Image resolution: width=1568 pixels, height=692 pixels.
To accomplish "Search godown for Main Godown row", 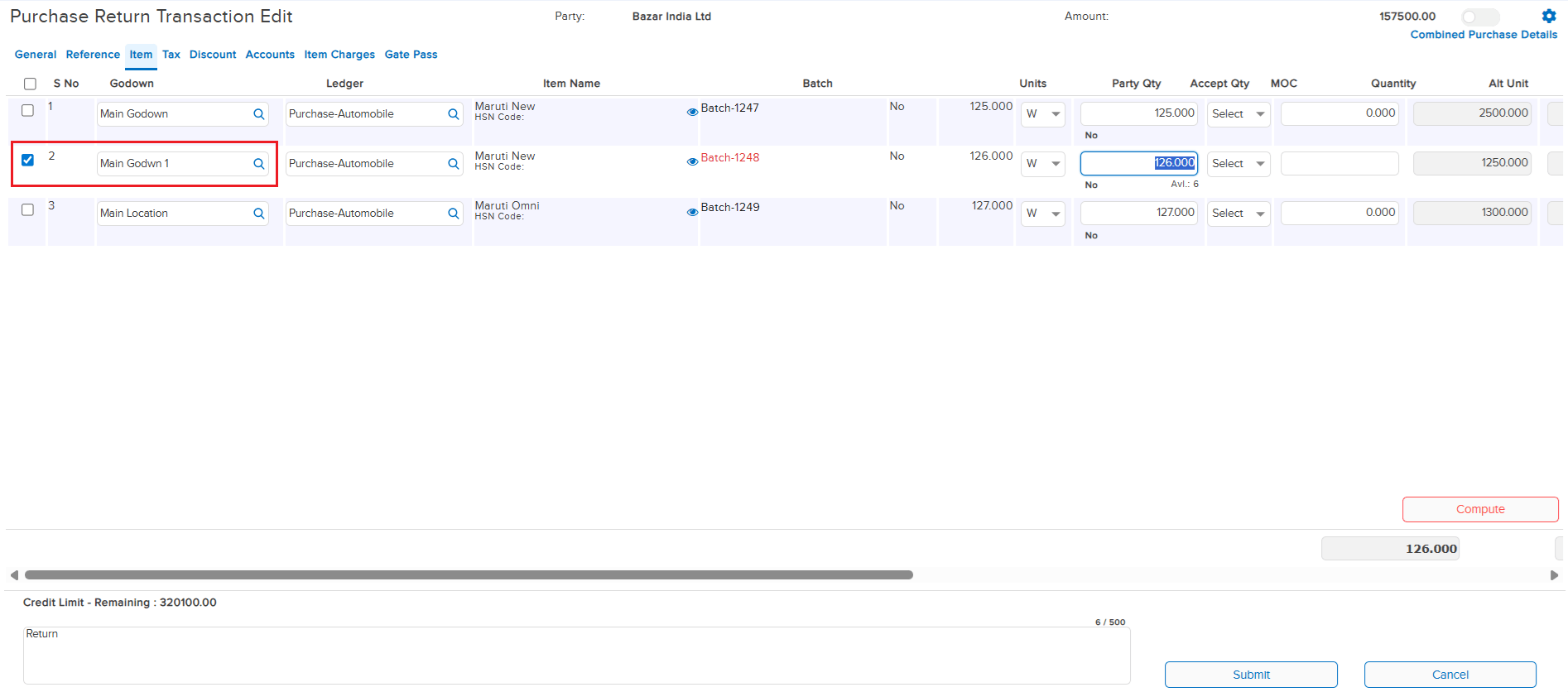I will coord(259,114).
